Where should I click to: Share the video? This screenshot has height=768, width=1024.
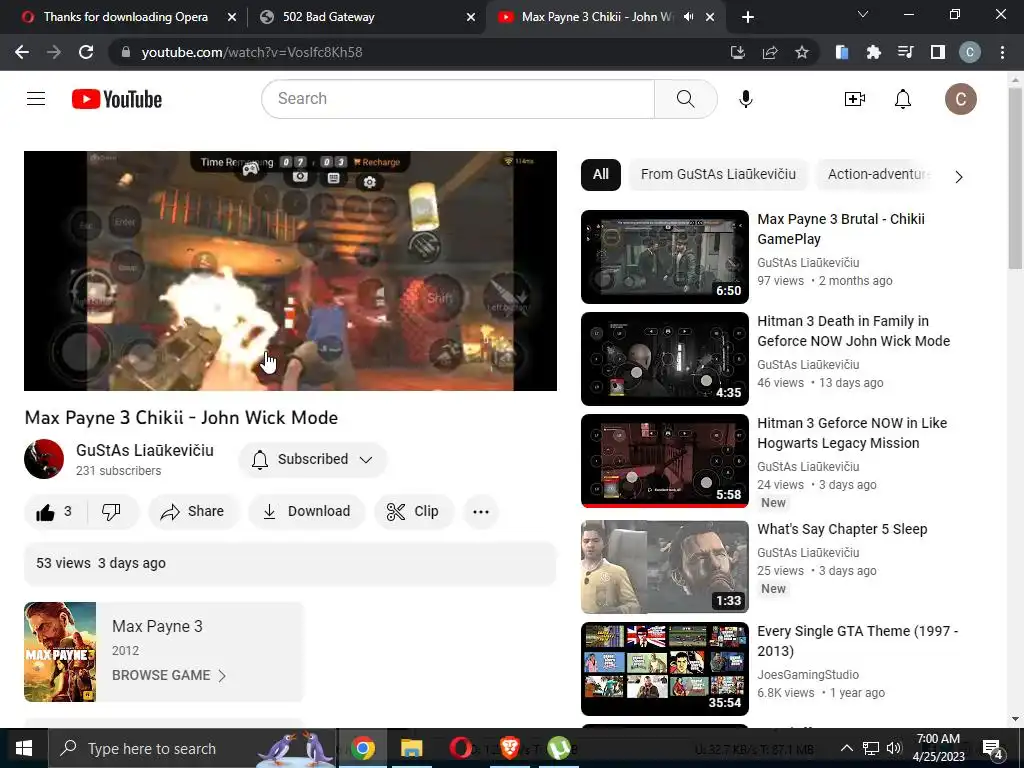point(193,511)
